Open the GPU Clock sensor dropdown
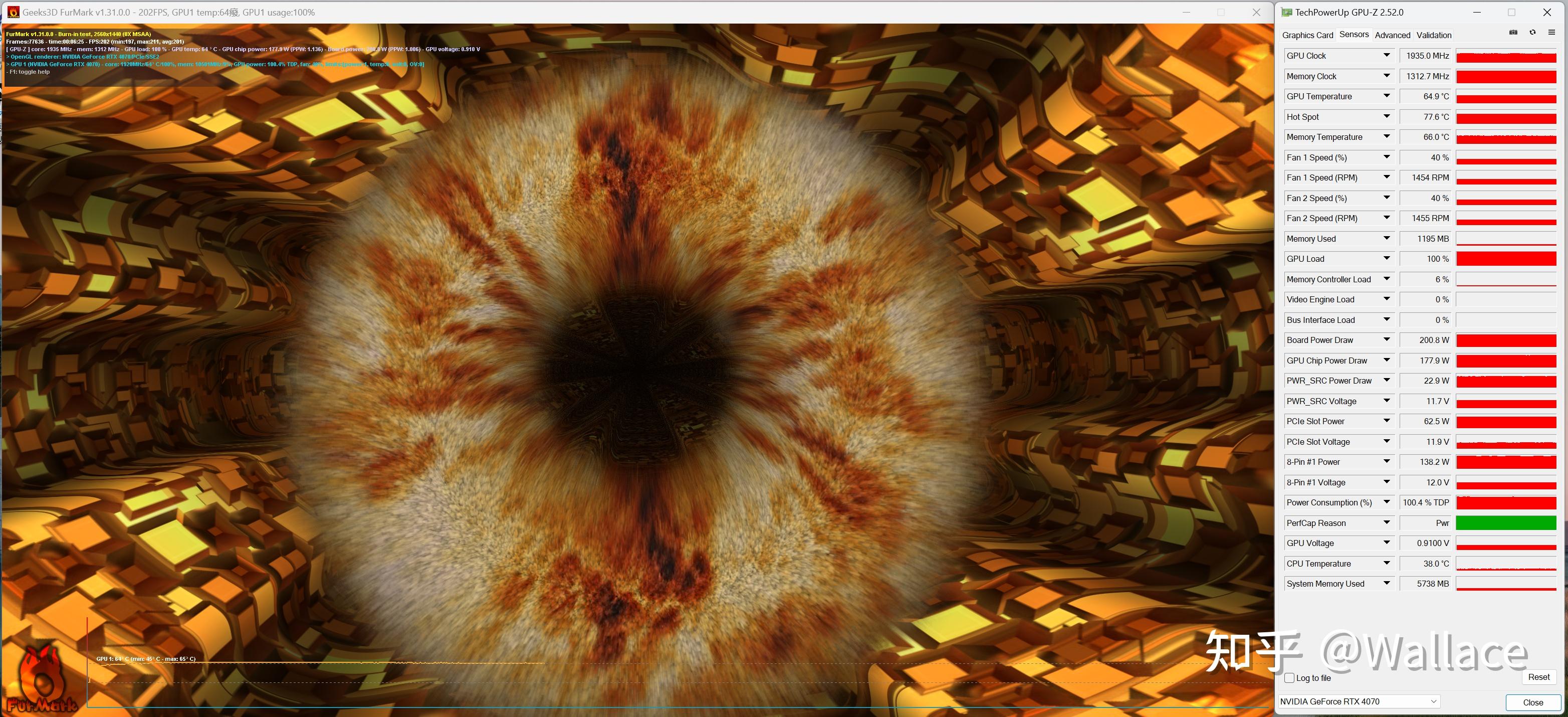The image size is (1568, 717). [x=1387, y=56]
